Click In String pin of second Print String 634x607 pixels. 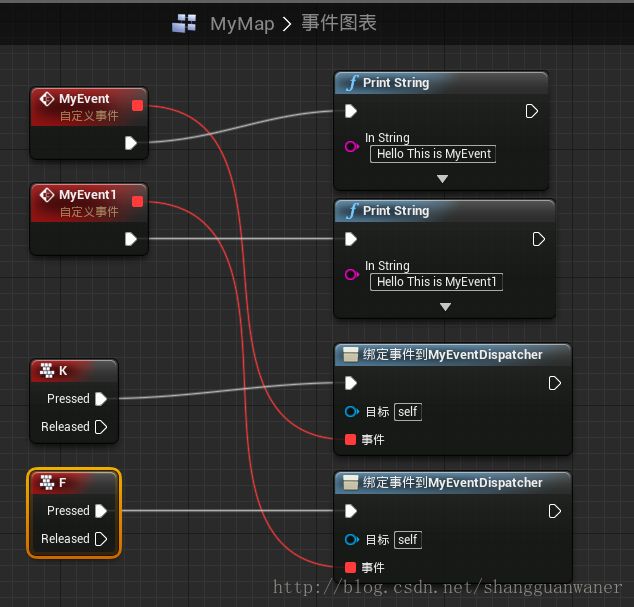(x=352, y=274)
